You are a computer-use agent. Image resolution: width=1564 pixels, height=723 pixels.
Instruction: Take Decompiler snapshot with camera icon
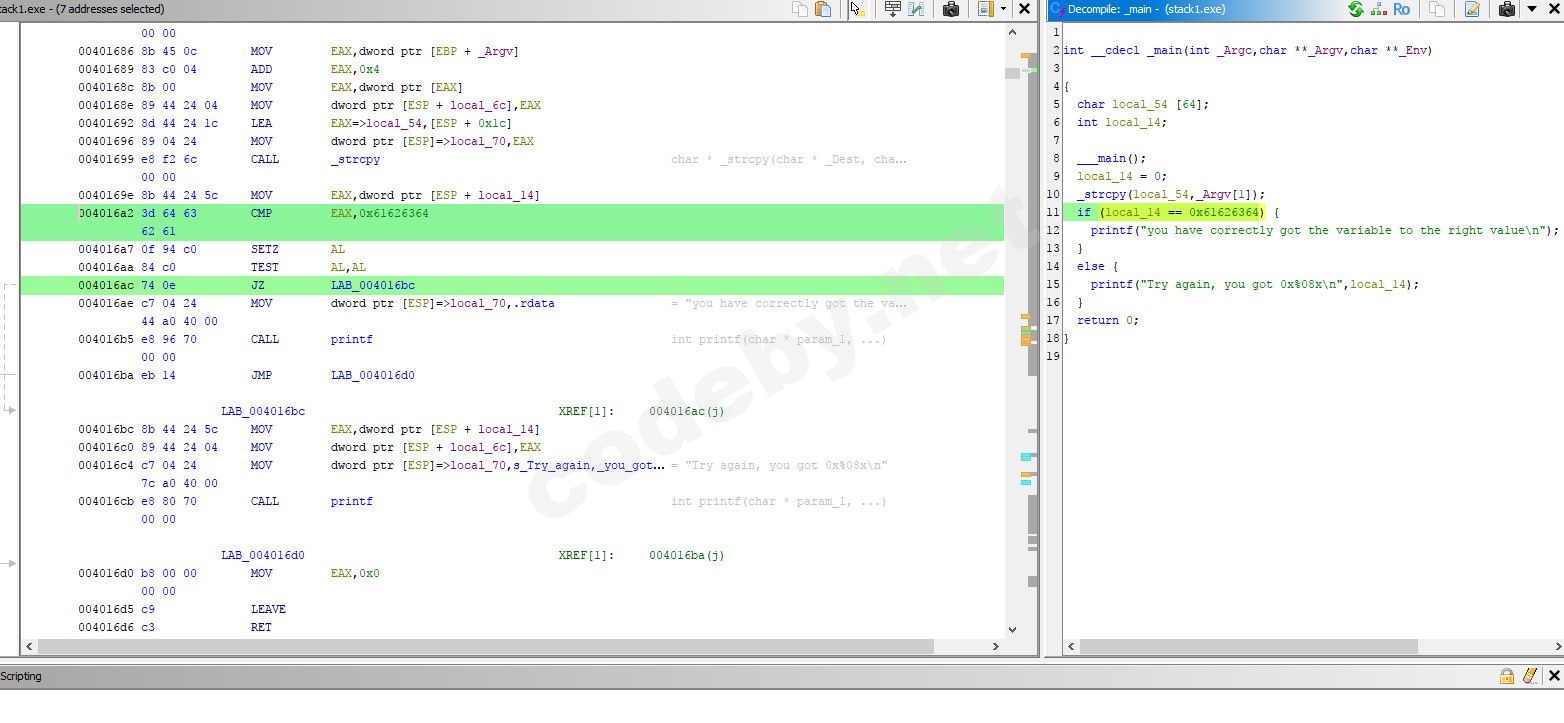1507,9
